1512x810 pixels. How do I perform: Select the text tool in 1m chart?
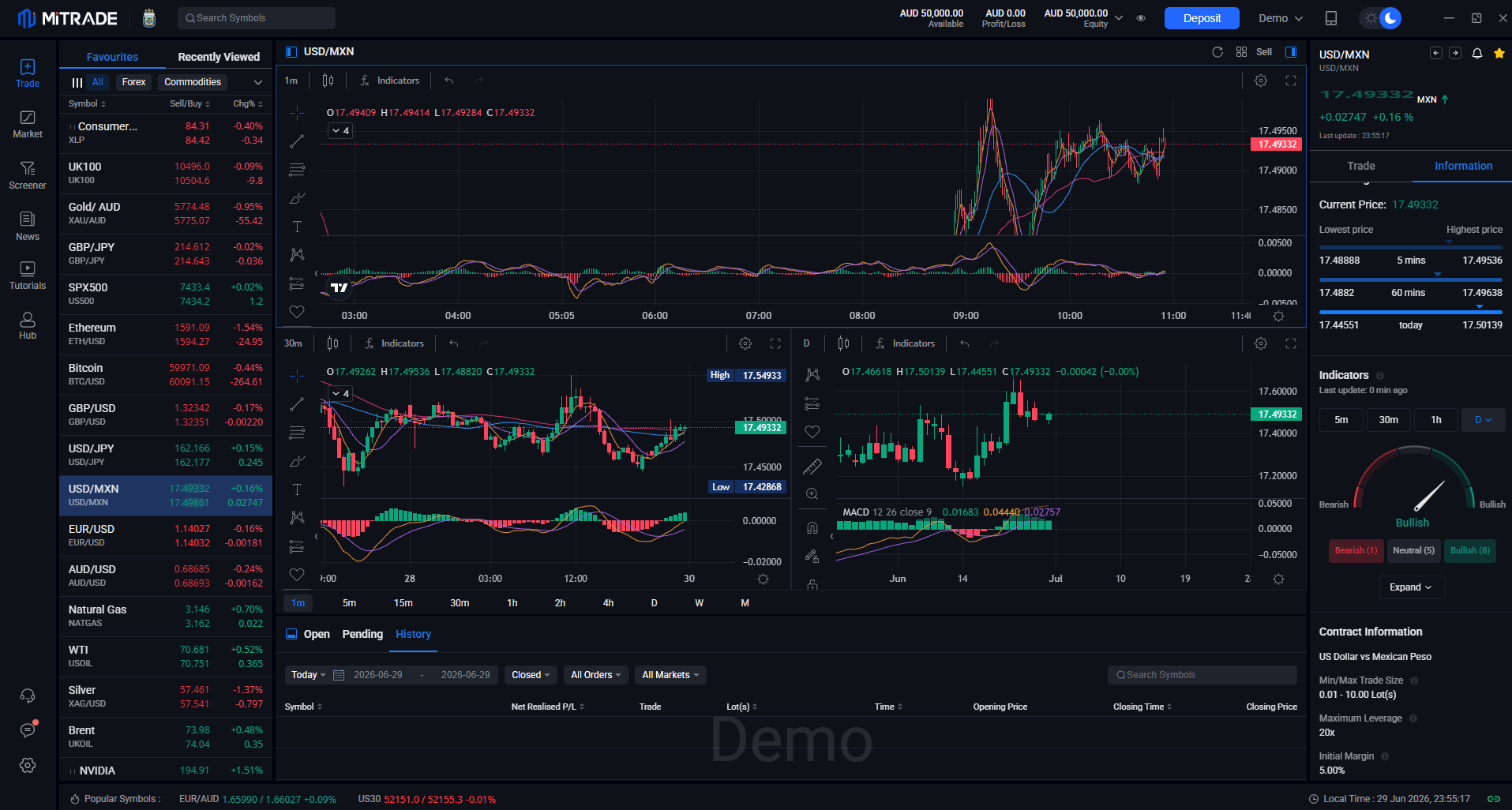(x=297, y=227)
